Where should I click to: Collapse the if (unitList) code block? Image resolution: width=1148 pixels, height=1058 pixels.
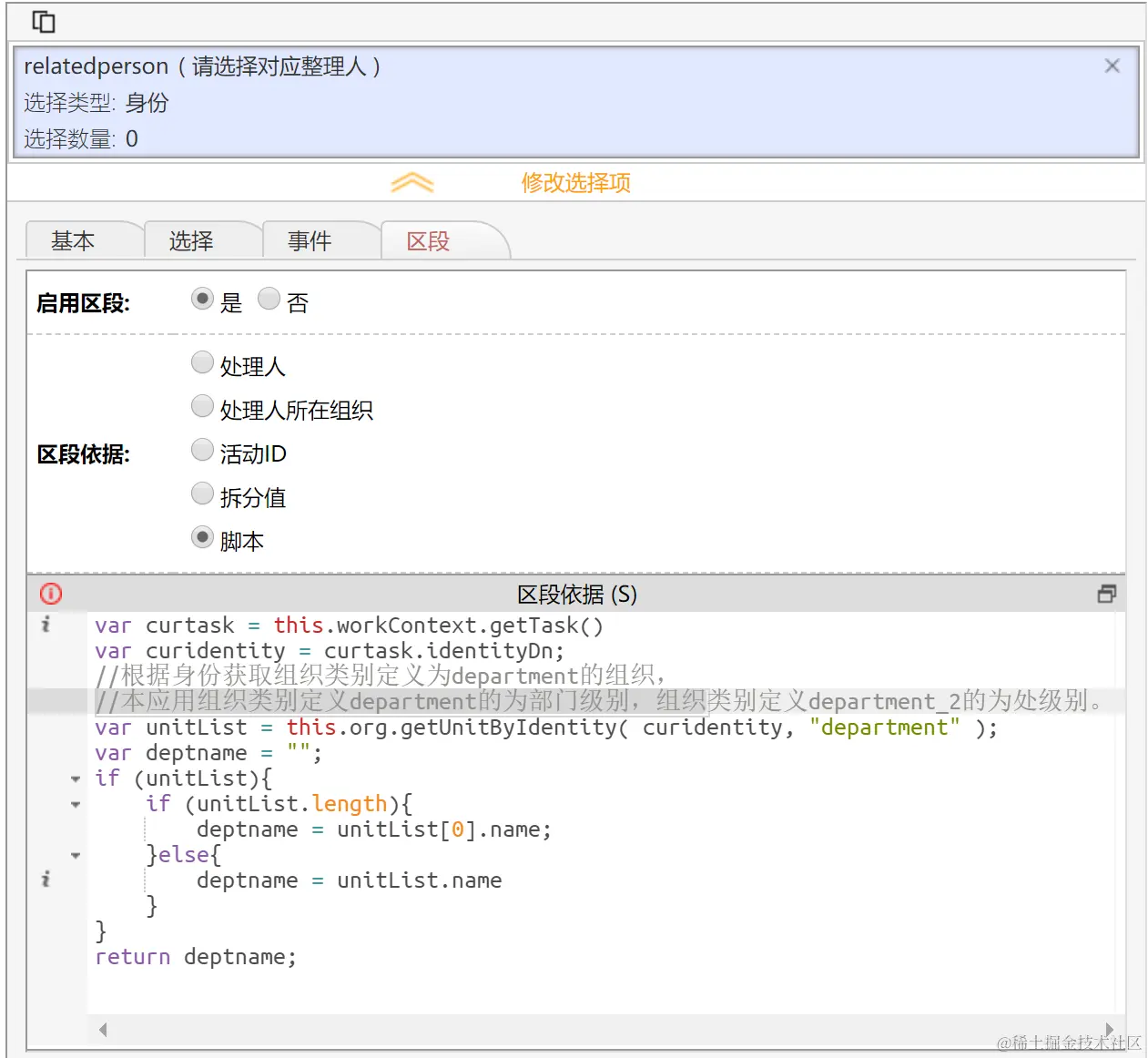coord(76,778)
